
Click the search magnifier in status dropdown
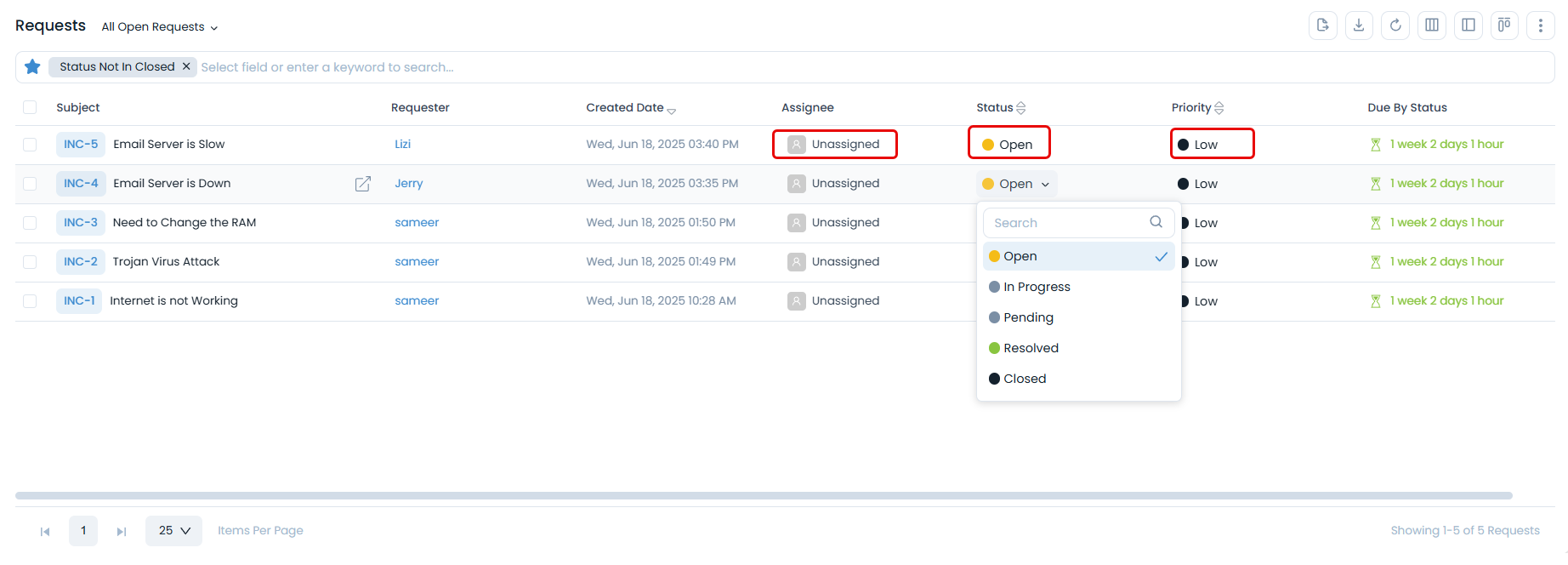pos(1156,222)
